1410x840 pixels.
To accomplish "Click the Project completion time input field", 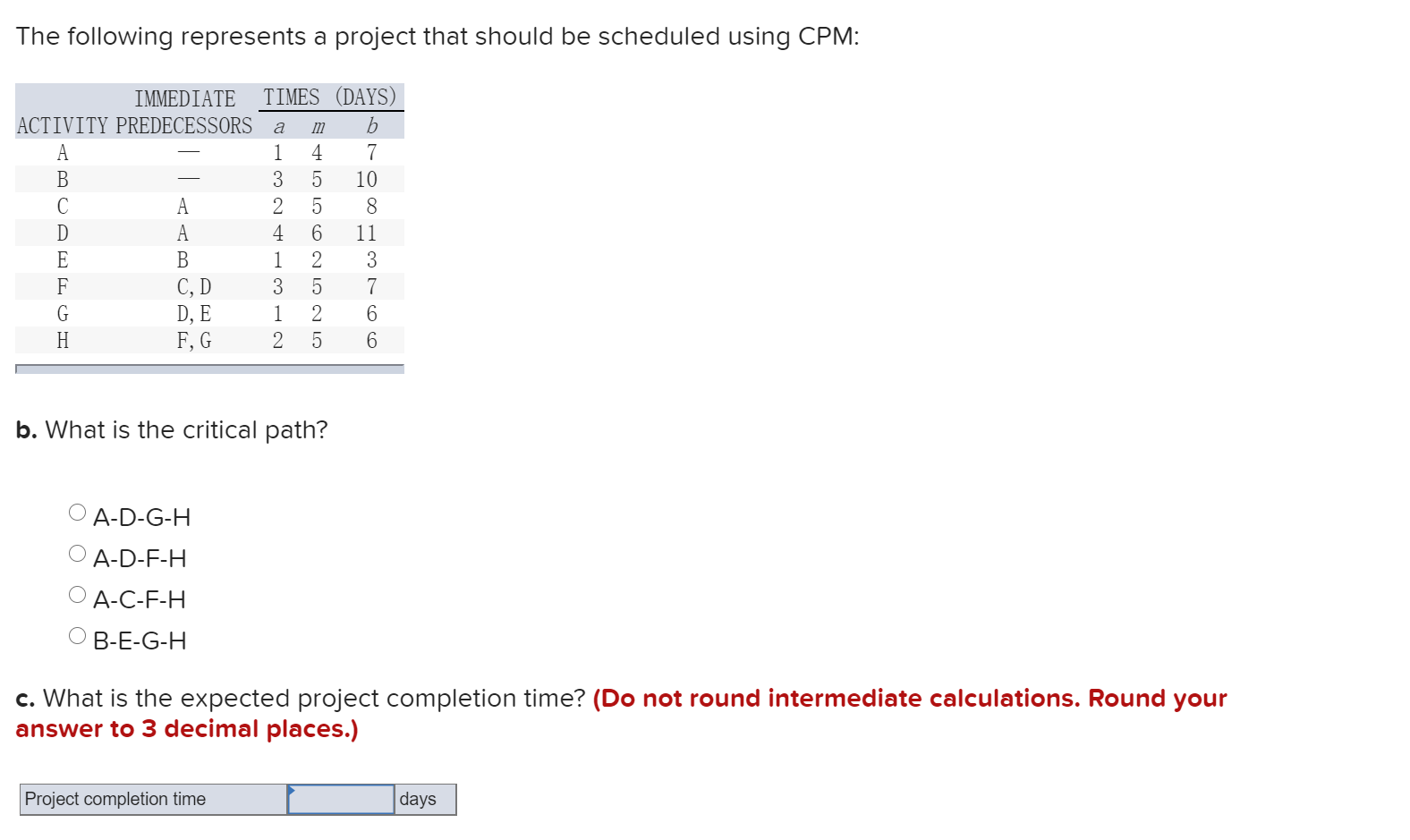I will tap(344, 799).
